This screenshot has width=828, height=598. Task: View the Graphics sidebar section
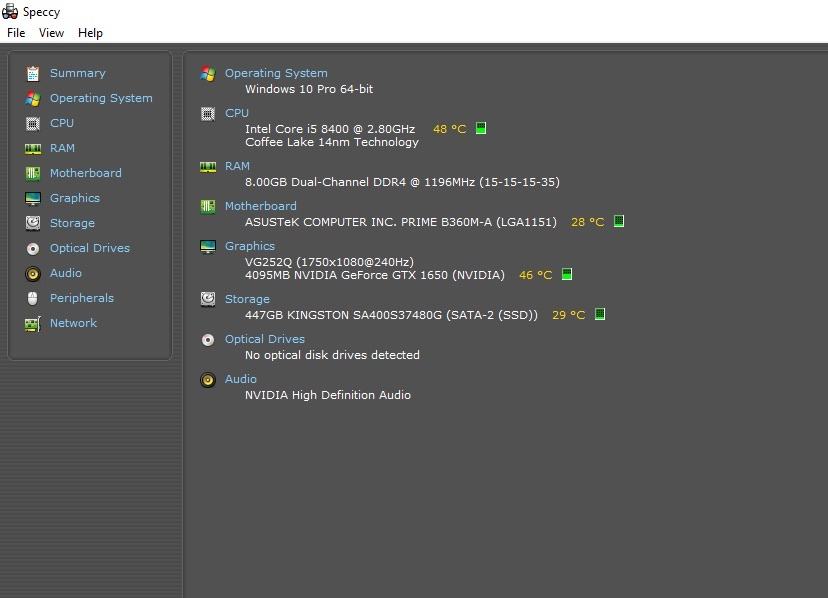74,198
